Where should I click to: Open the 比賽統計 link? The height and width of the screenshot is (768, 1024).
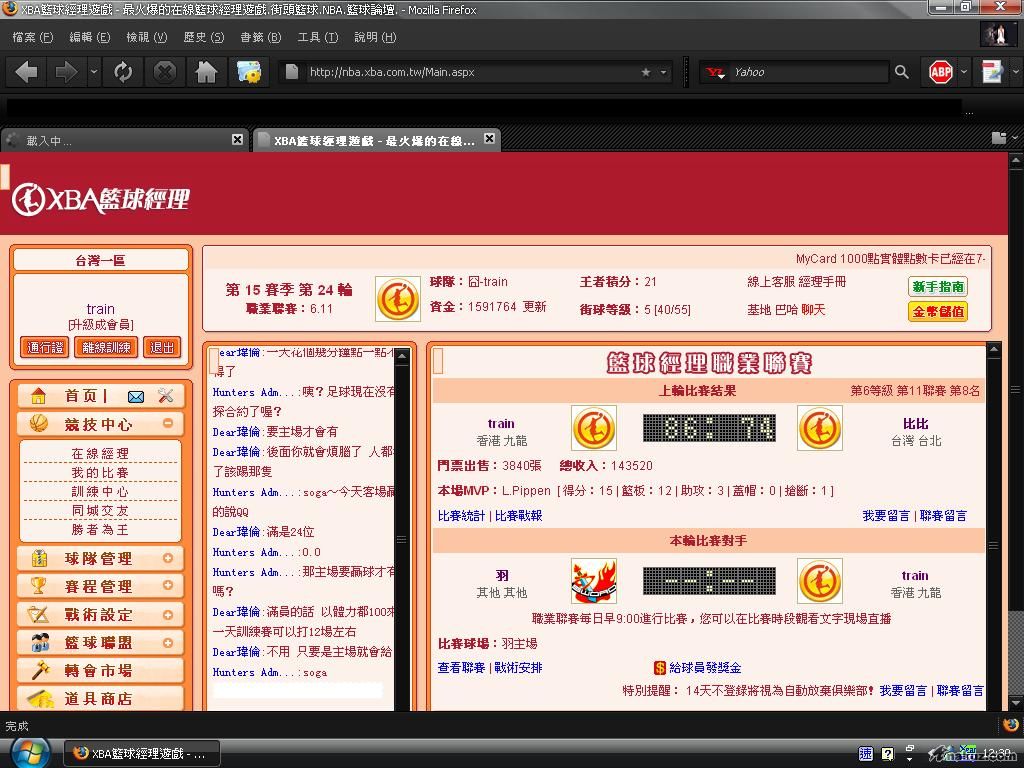click(461, 516)
